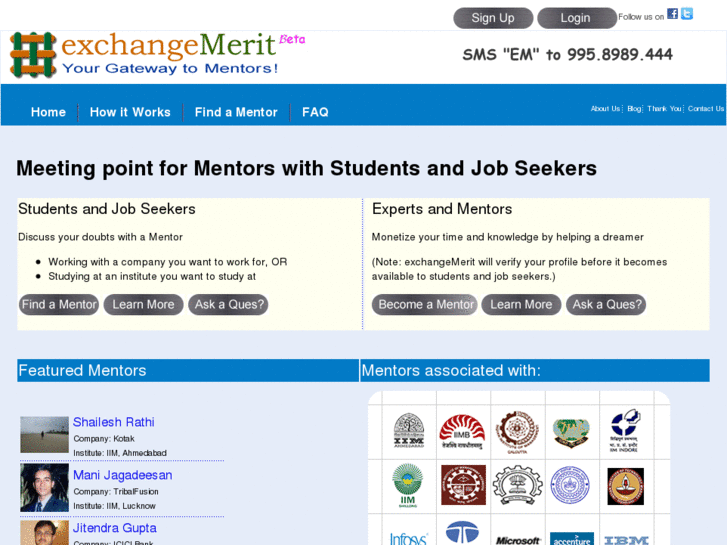The height and width of the screenshot is (545, 727).
Task: Open the FAQ menu item
Action: tap(315, 112)
